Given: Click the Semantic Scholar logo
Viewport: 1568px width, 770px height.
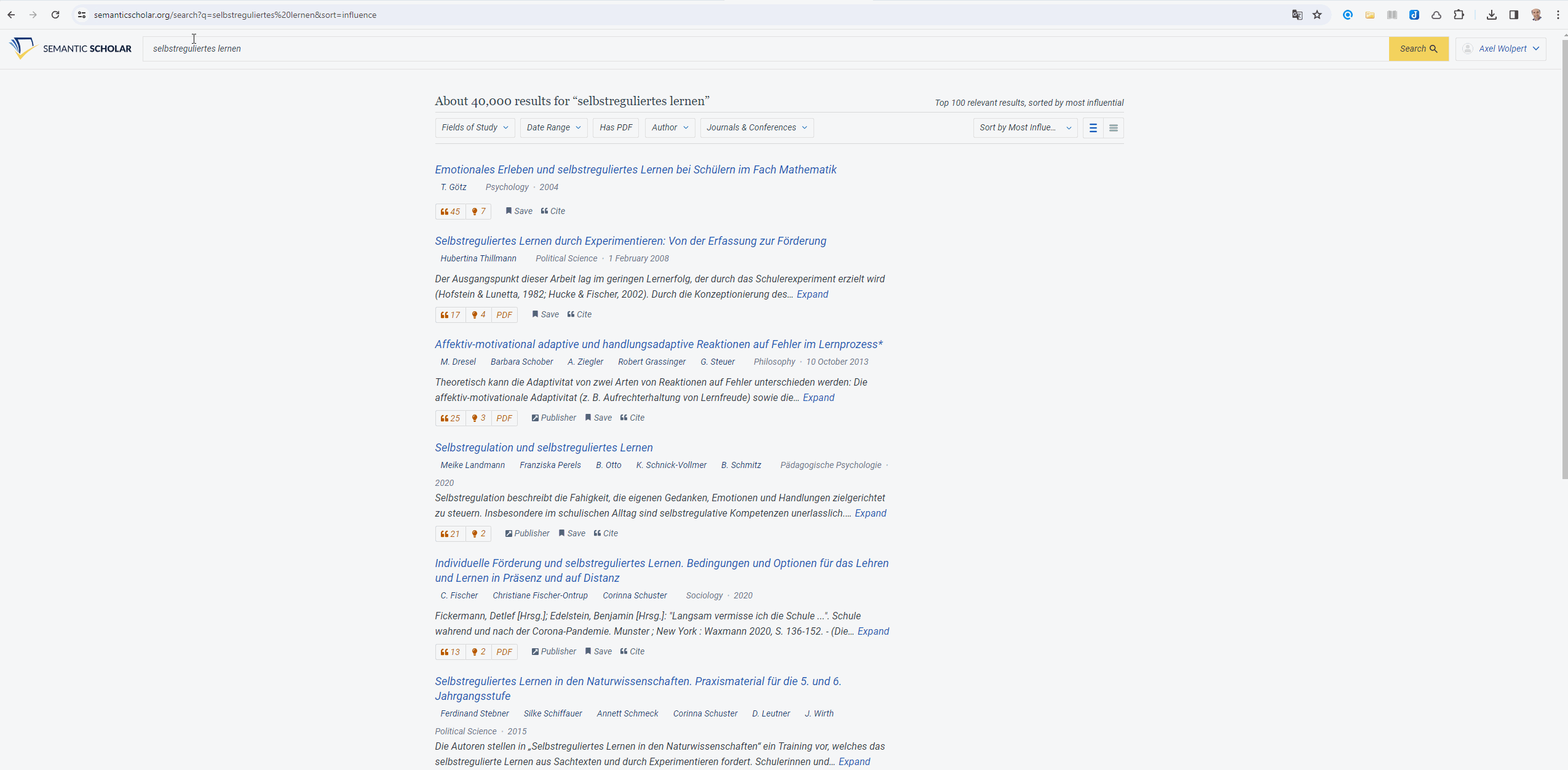Looking at the screenshot, I should pos(70,49).
